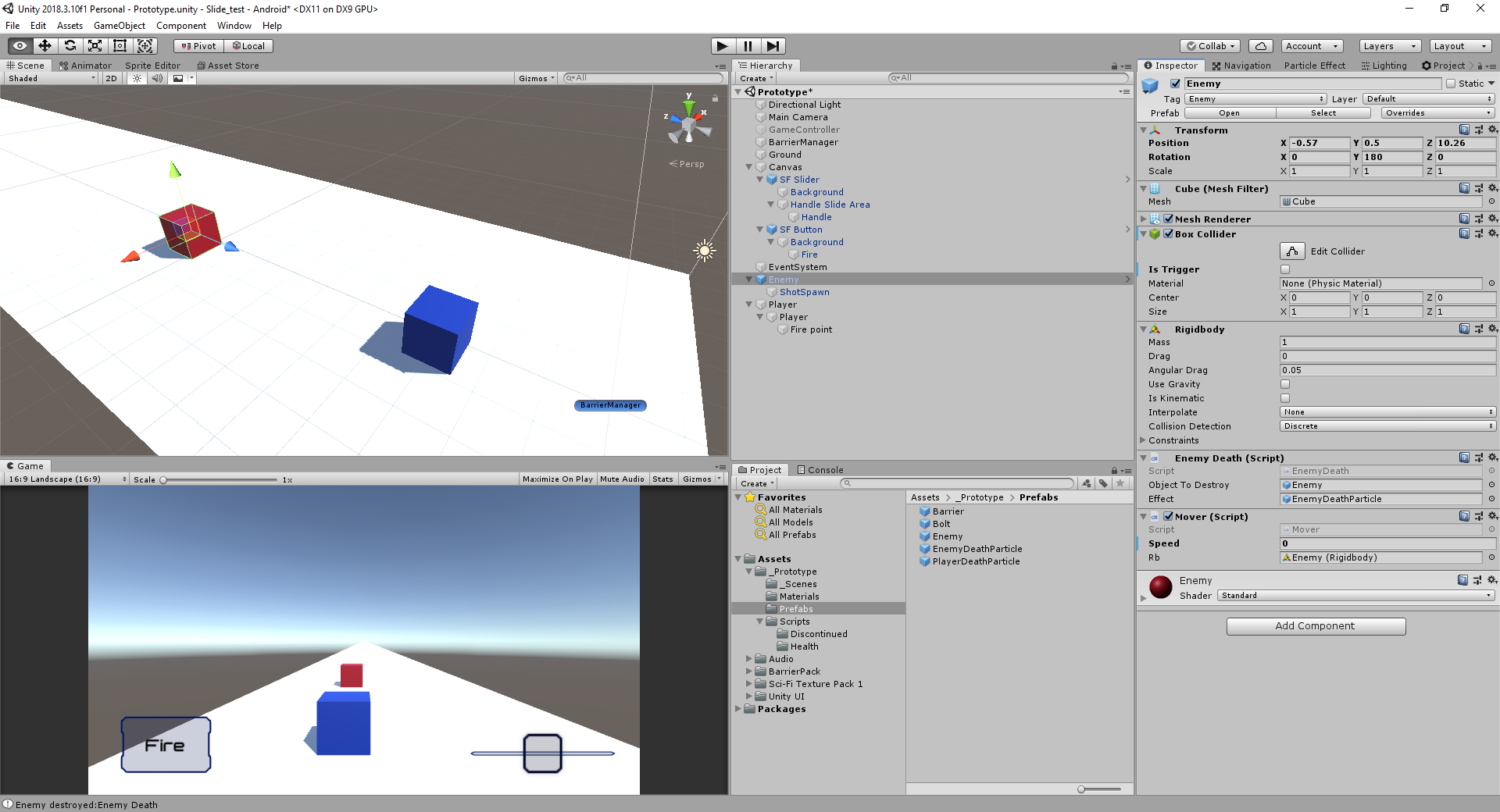Toggle Maximize On Play
The width and height of the screenshot is (1500, 812).
click(x=558, y=479)
